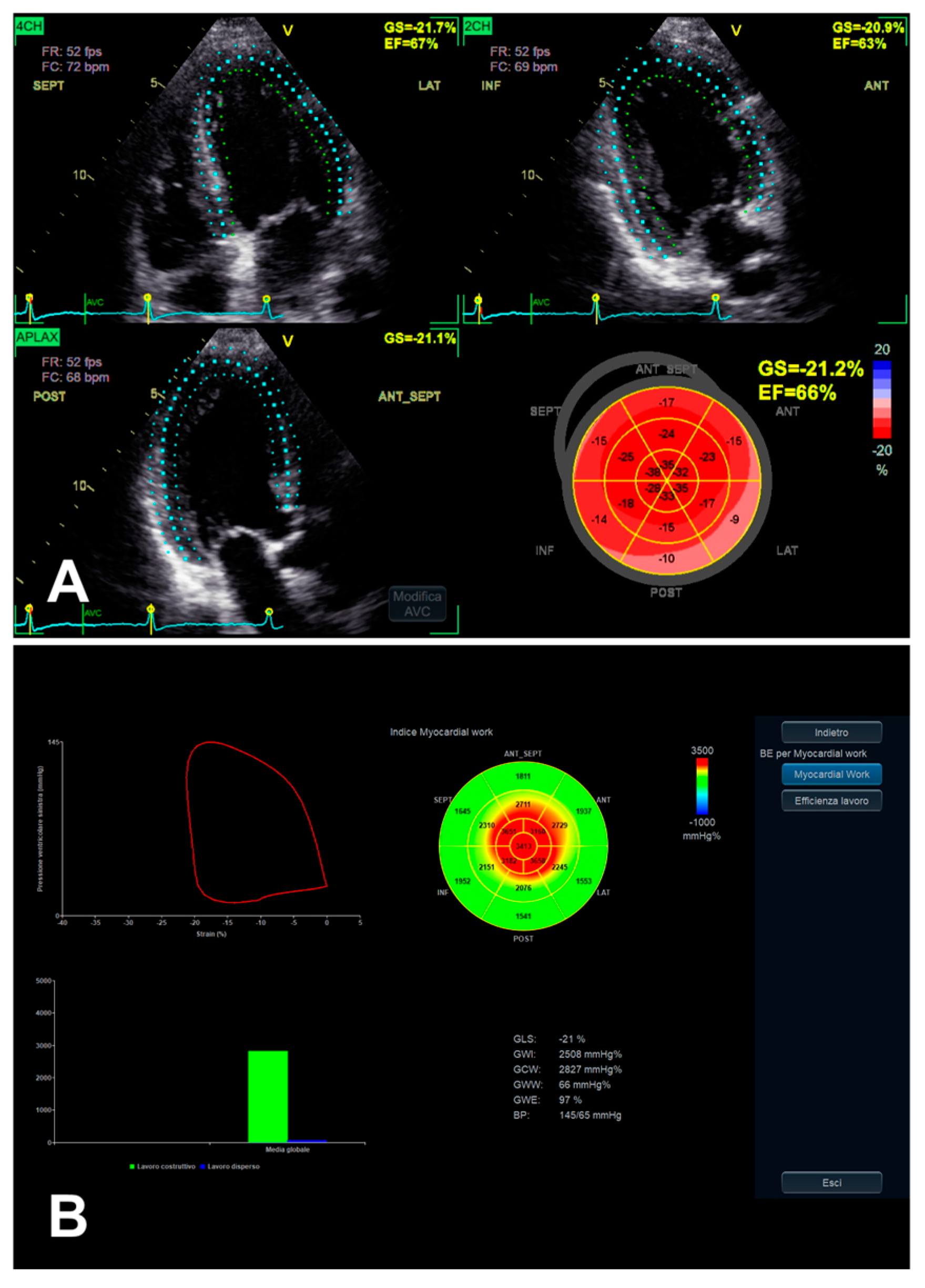This screenshot has height=1288, width=925.
Task: Select the 4CH view label
Action: tap(29, 26)
